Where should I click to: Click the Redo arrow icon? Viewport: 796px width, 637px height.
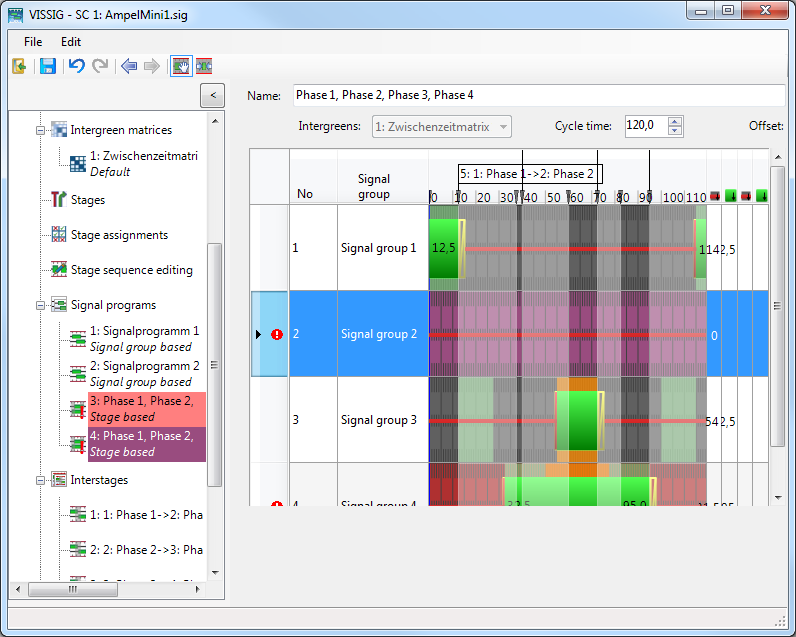pos(100,66)
